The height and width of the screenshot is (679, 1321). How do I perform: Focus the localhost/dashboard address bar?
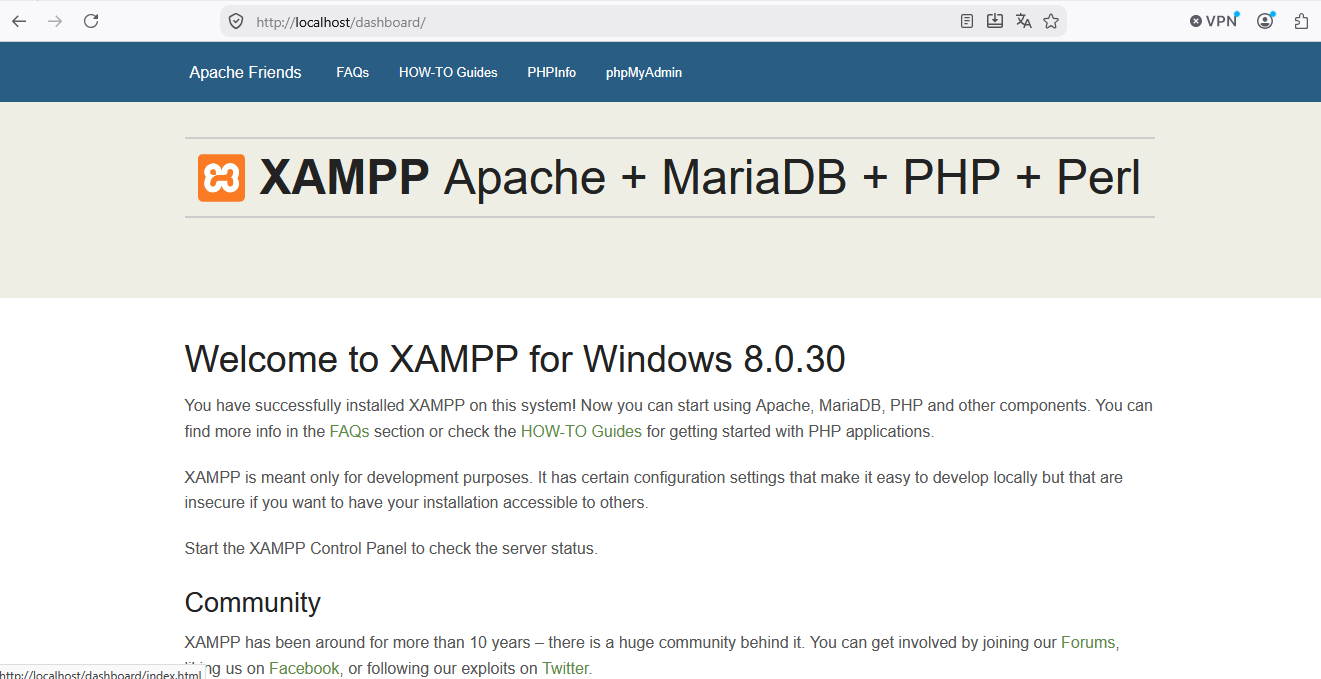pos(600,21)
